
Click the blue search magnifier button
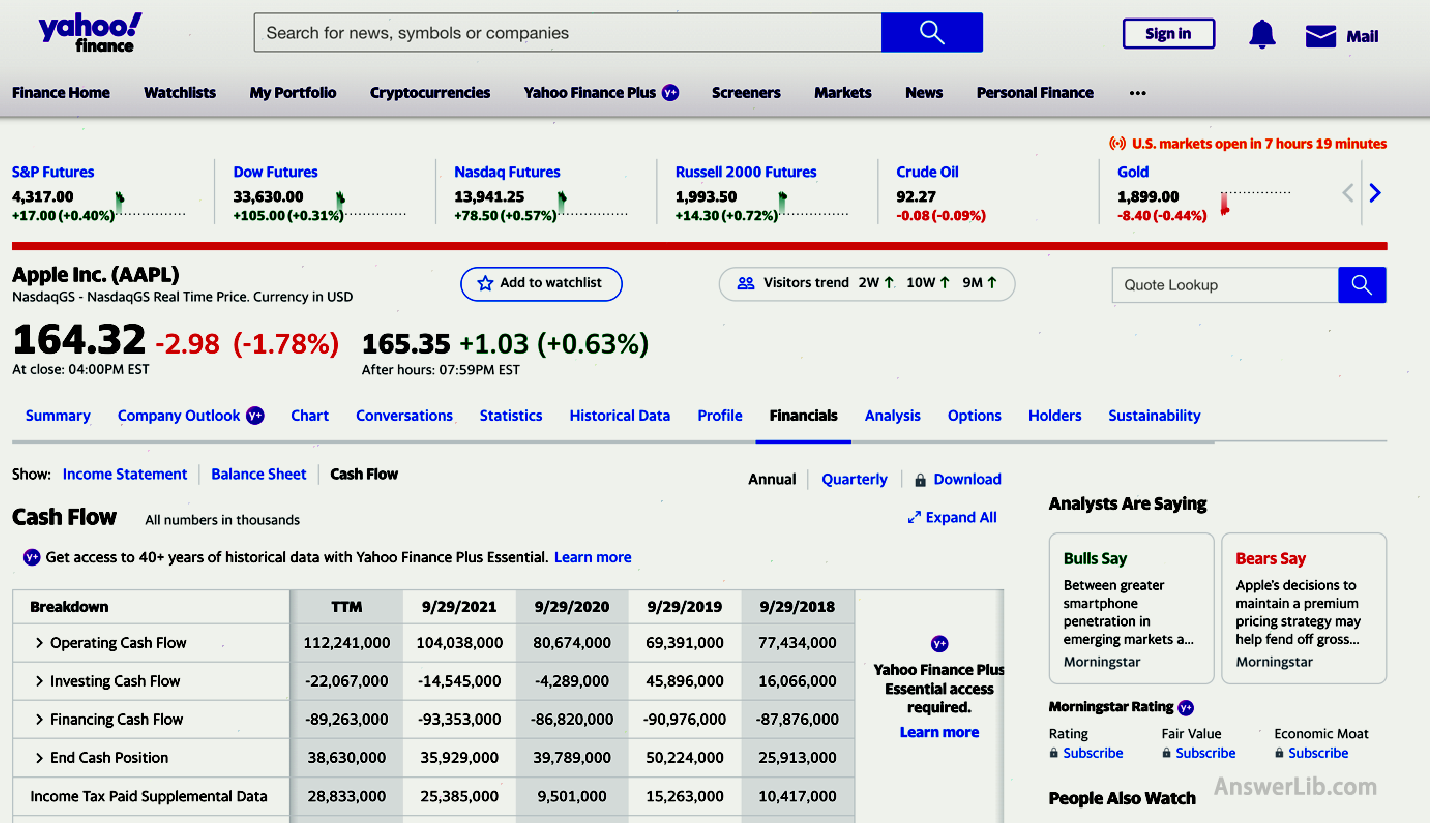pos(932,32)
